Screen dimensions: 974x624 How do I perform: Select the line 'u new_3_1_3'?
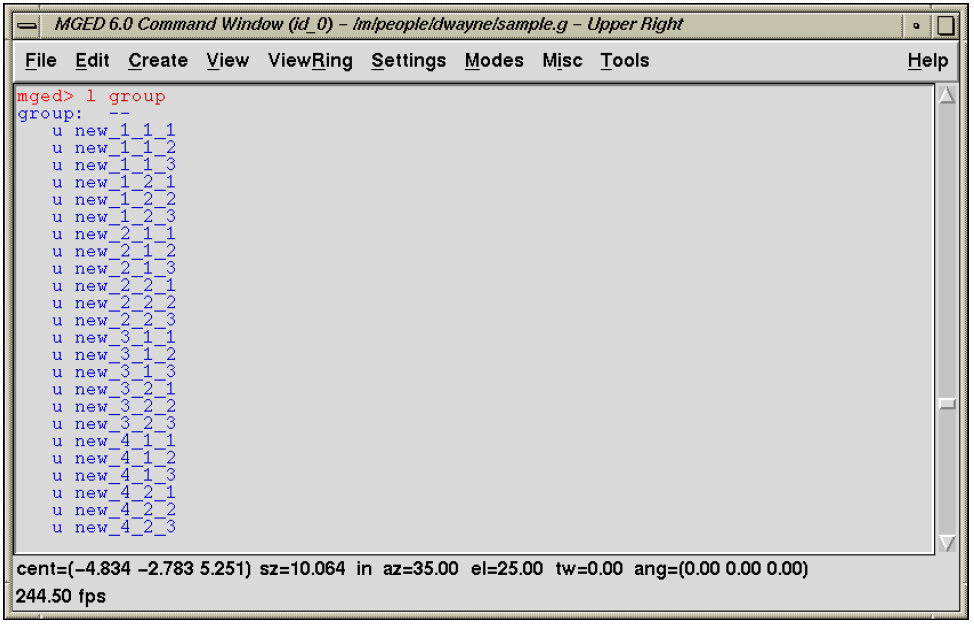click(114, 373)
